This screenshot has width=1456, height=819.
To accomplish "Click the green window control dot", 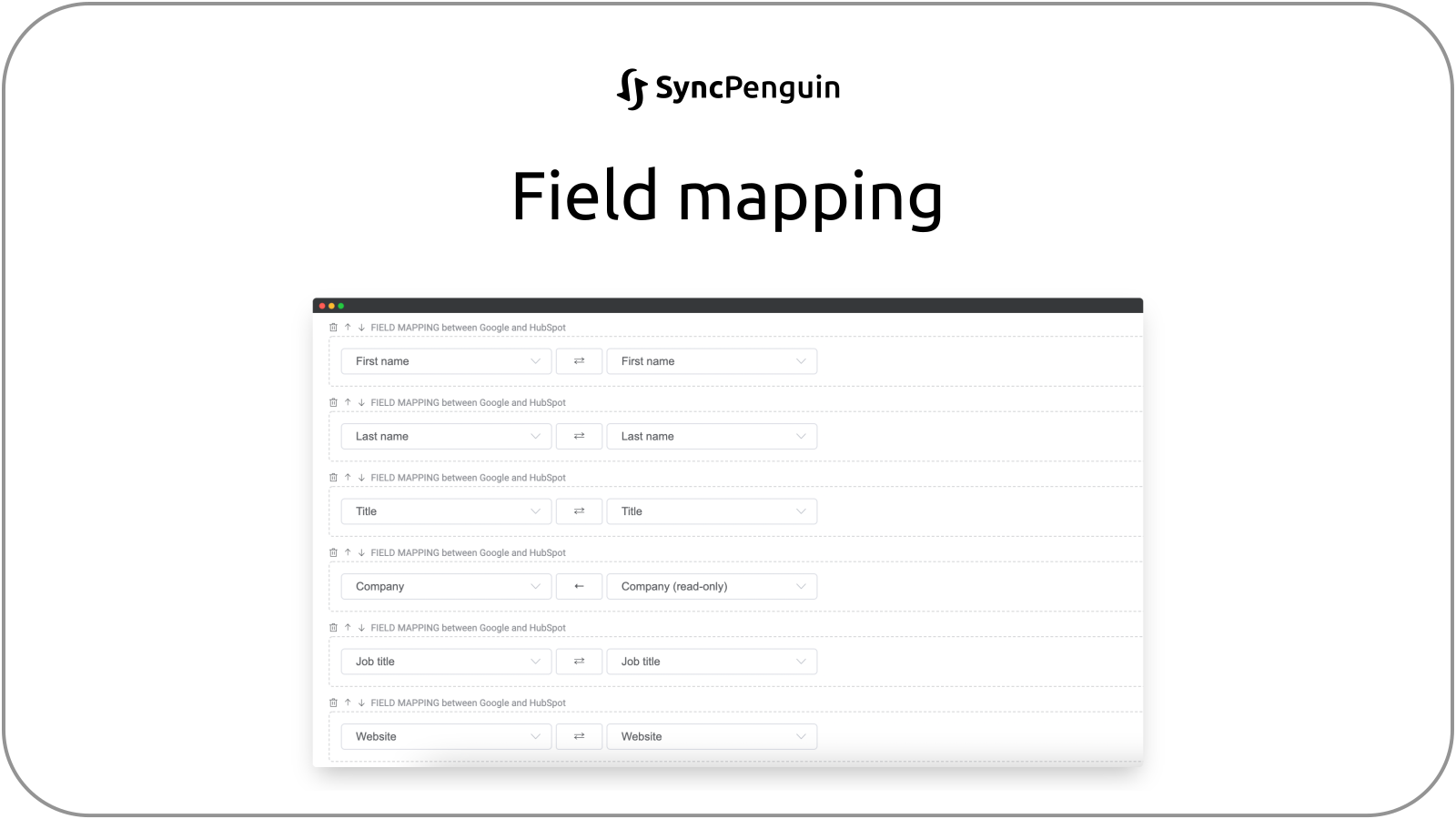I will click(340, 305).
